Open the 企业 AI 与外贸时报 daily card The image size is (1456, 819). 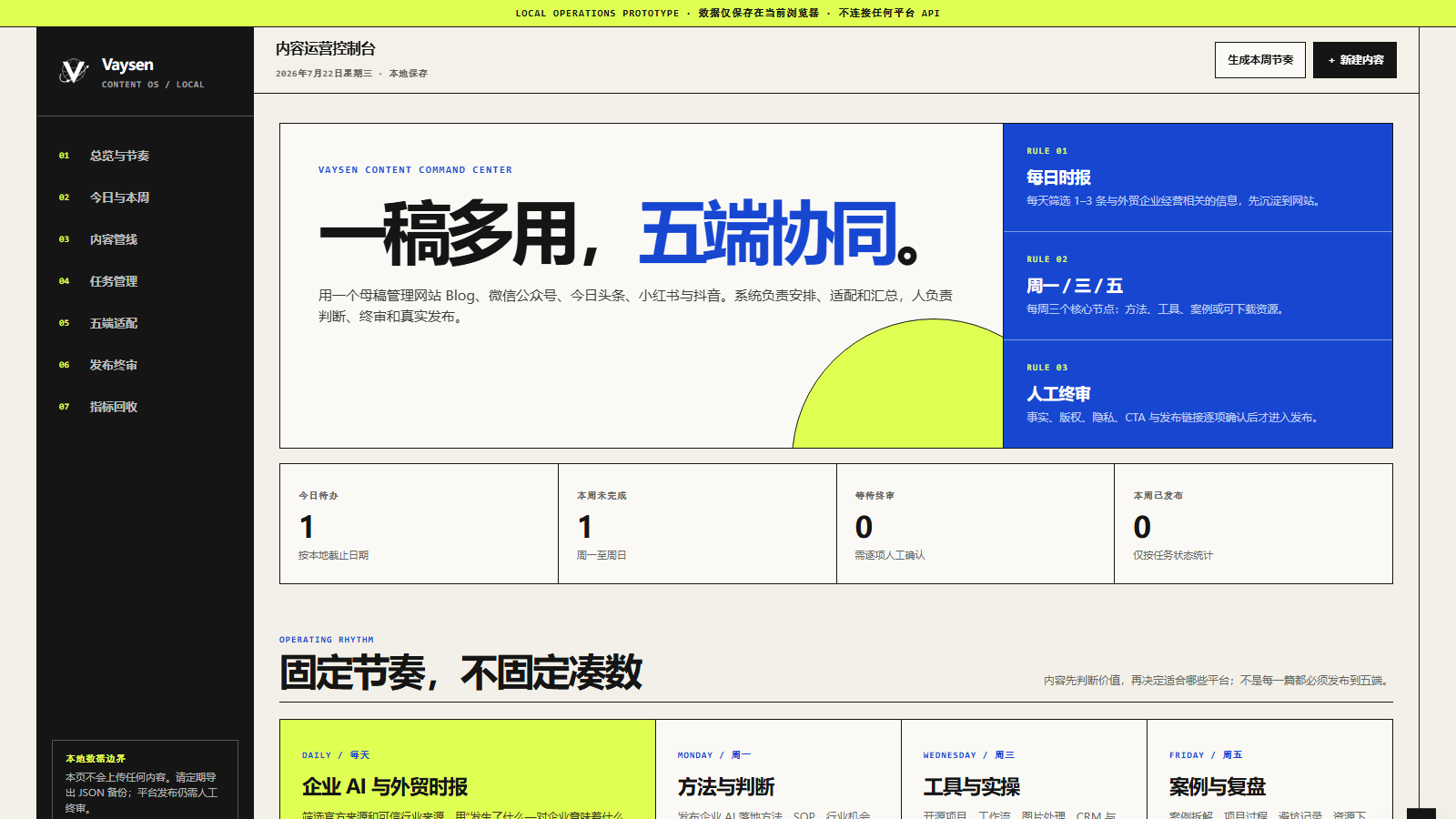(468, 770)
